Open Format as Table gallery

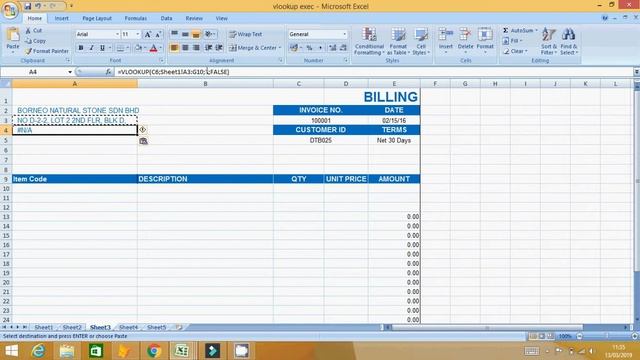[398, 41]
